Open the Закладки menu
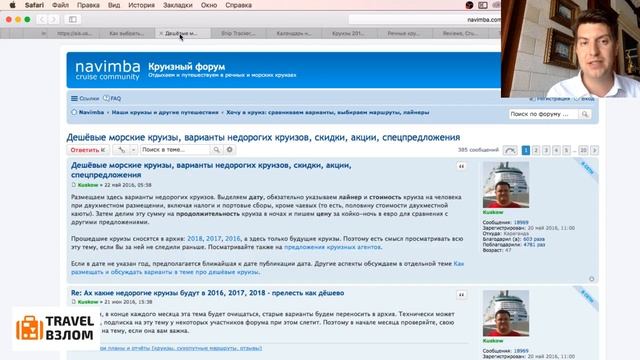Viewport: 640px width, 360px height. (178, 5)
